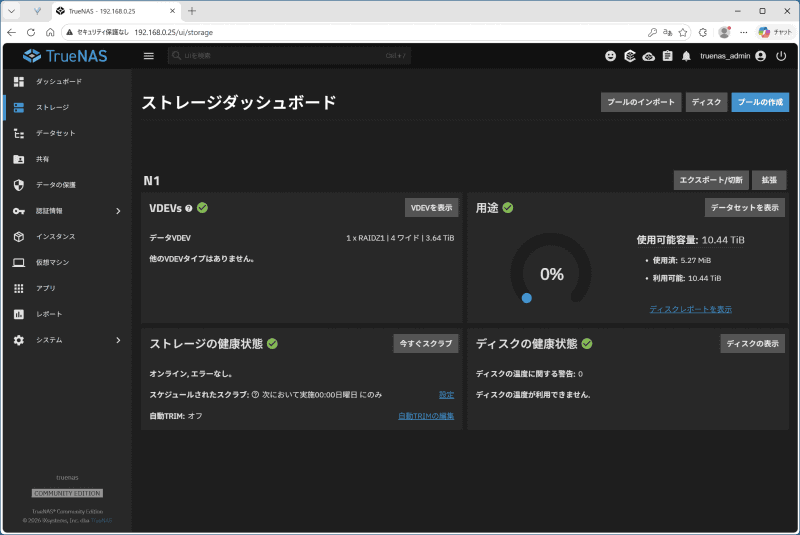
Task: Click the green check next to 用途
Action: coord(508,208)
